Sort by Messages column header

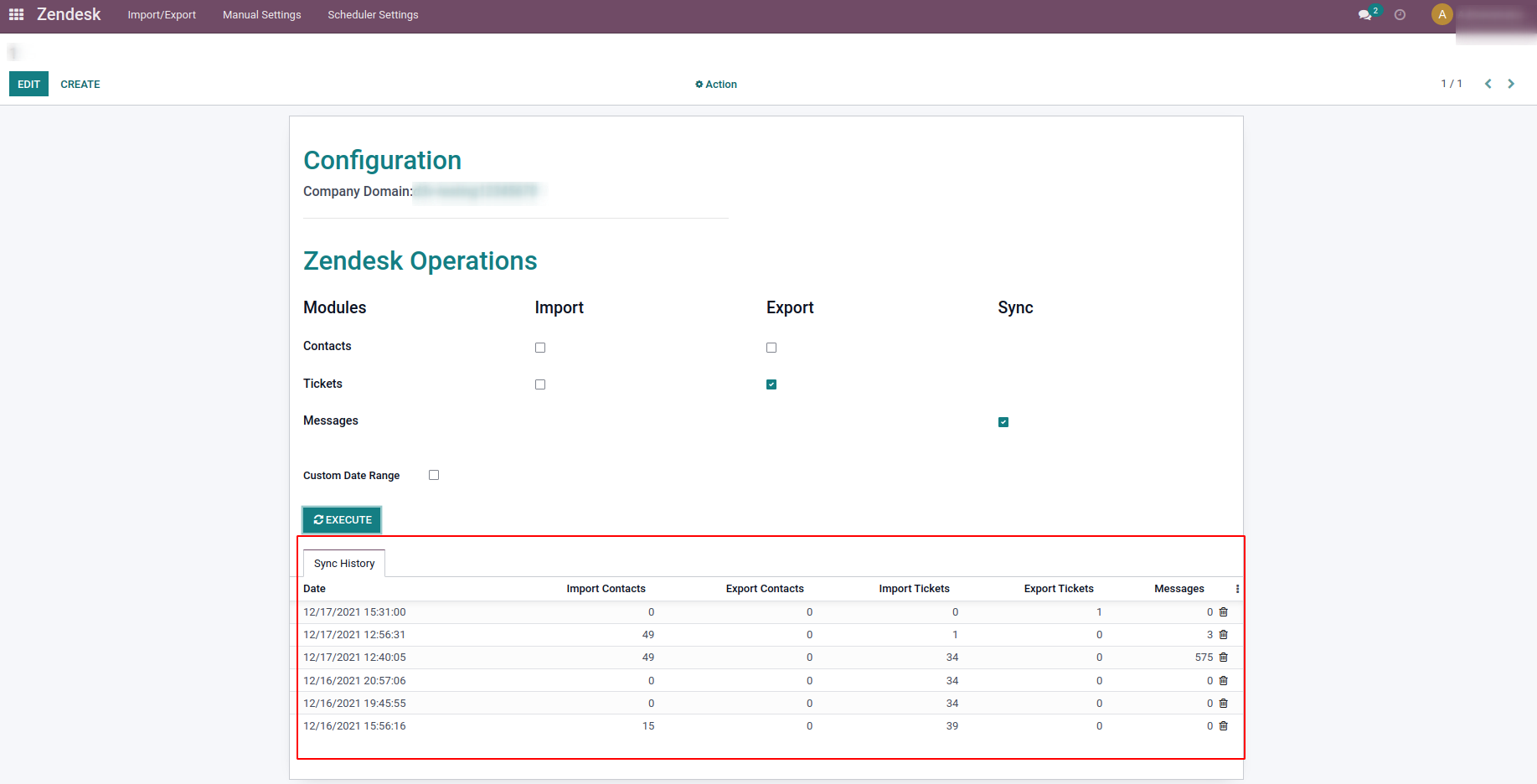point(1179,589)
